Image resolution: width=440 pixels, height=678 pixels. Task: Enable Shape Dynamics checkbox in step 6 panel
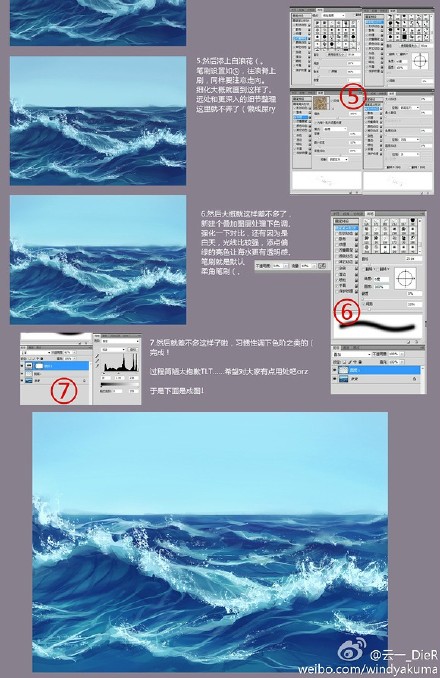point(337,233)
